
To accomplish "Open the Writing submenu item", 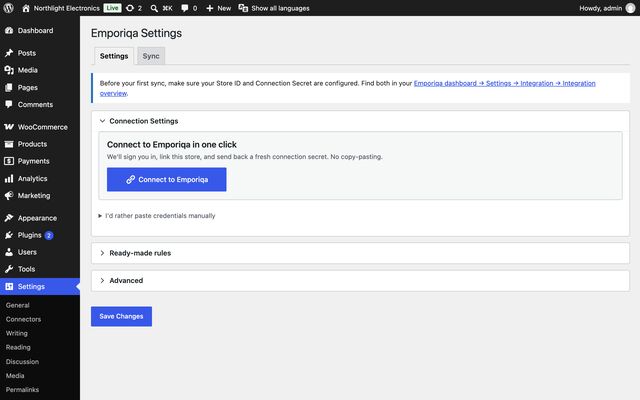I will pos(17,333).
